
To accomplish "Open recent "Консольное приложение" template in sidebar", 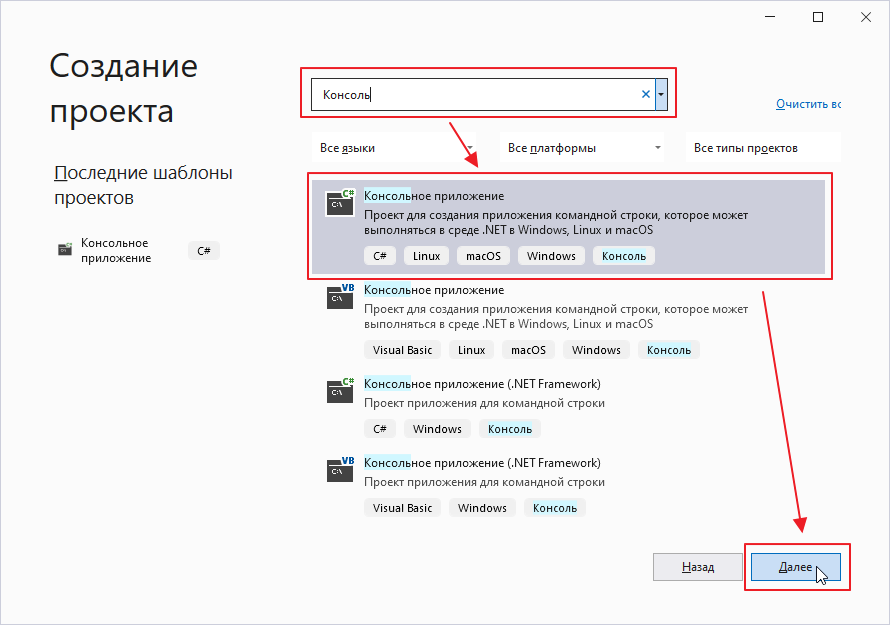I will point(115,250).
